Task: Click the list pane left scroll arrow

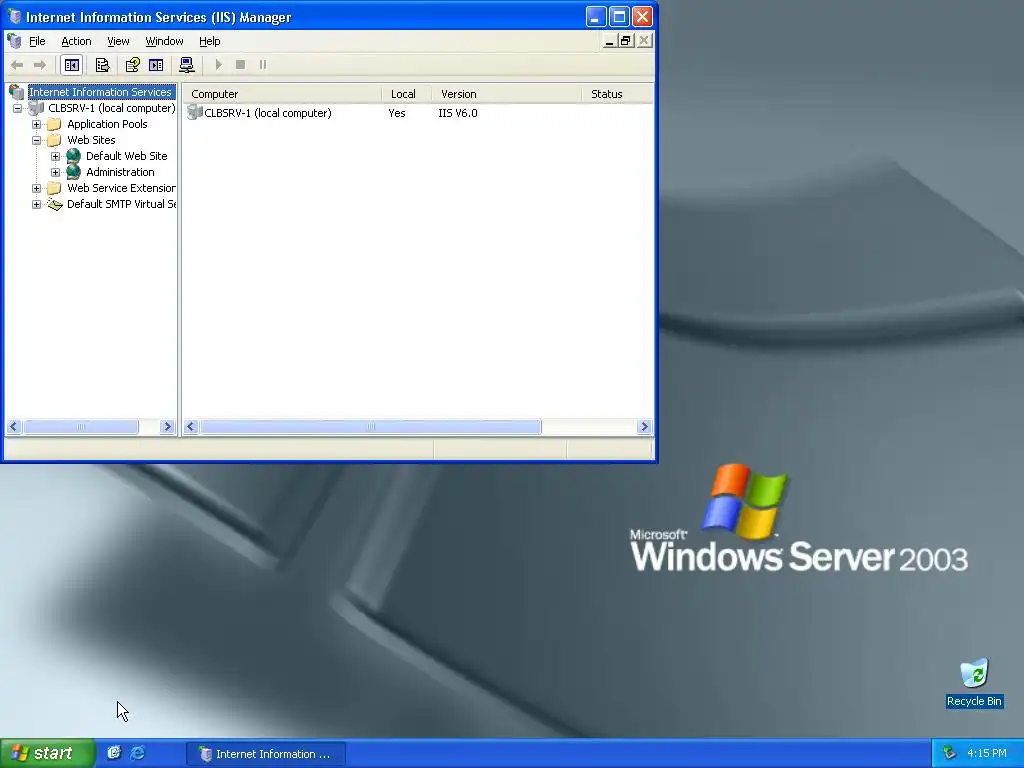Action: tap(191, 426)
